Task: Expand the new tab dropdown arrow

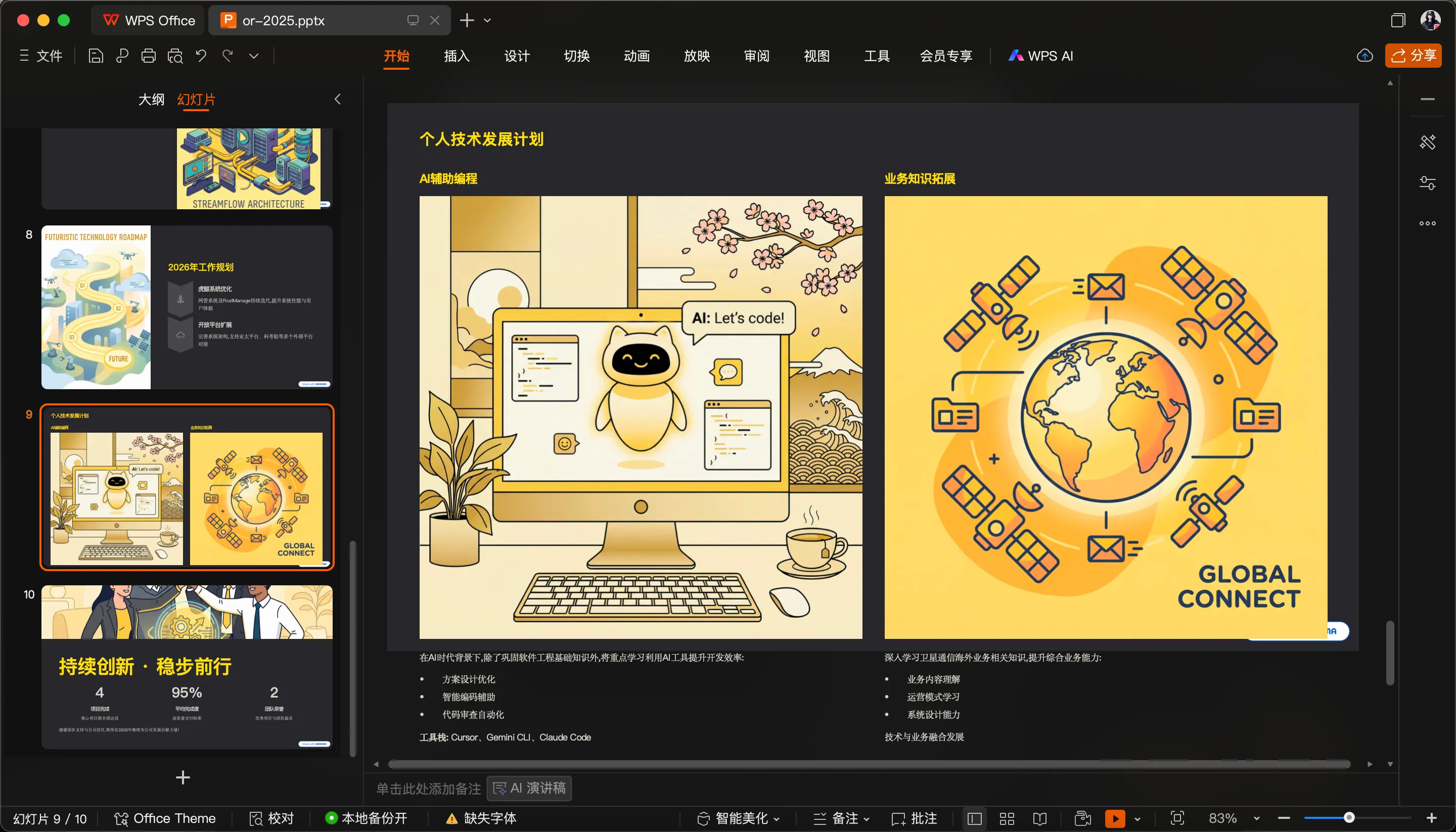Action: 487,21
